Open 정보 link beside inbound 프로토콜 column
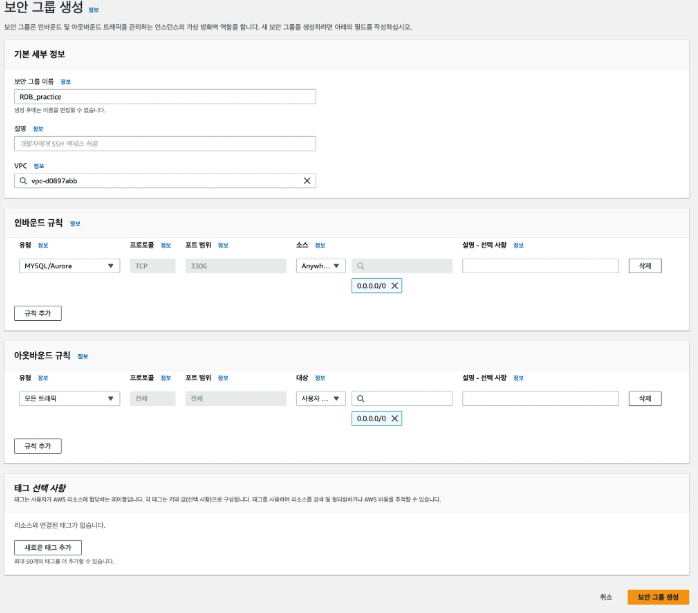 (x=166, y=245)
